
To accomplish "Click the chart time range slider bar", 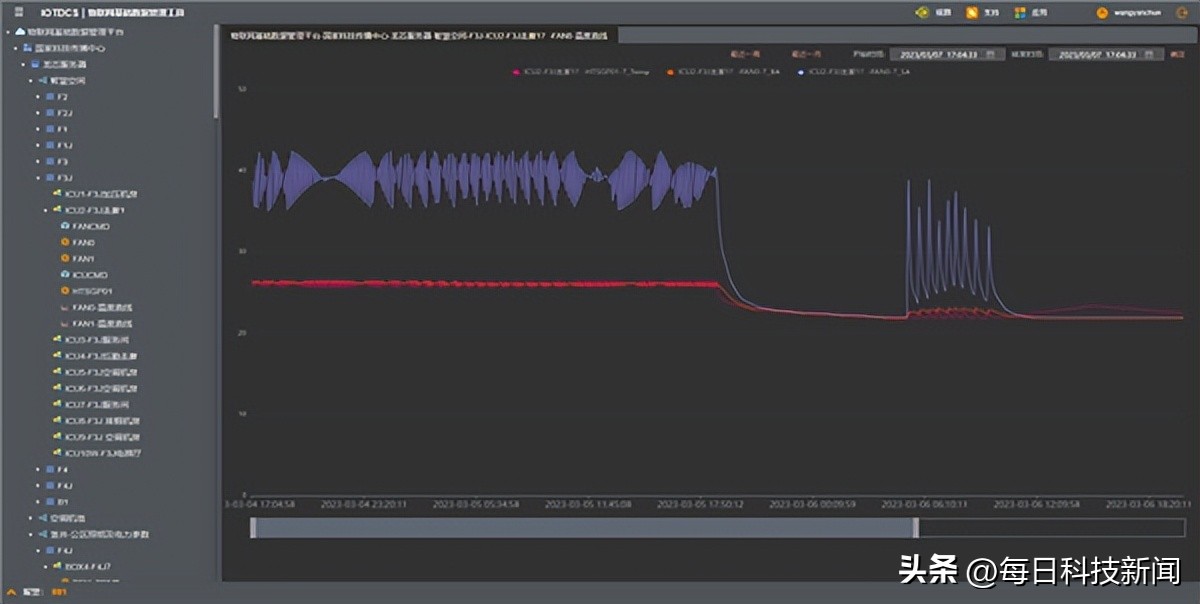I will click(583, 528).
